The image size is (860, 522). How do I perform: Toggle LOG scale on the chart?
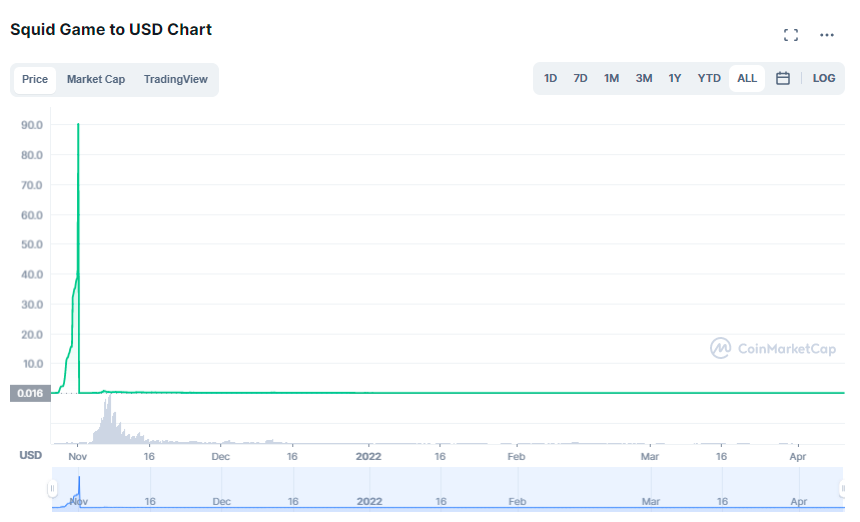pos(824,78)
